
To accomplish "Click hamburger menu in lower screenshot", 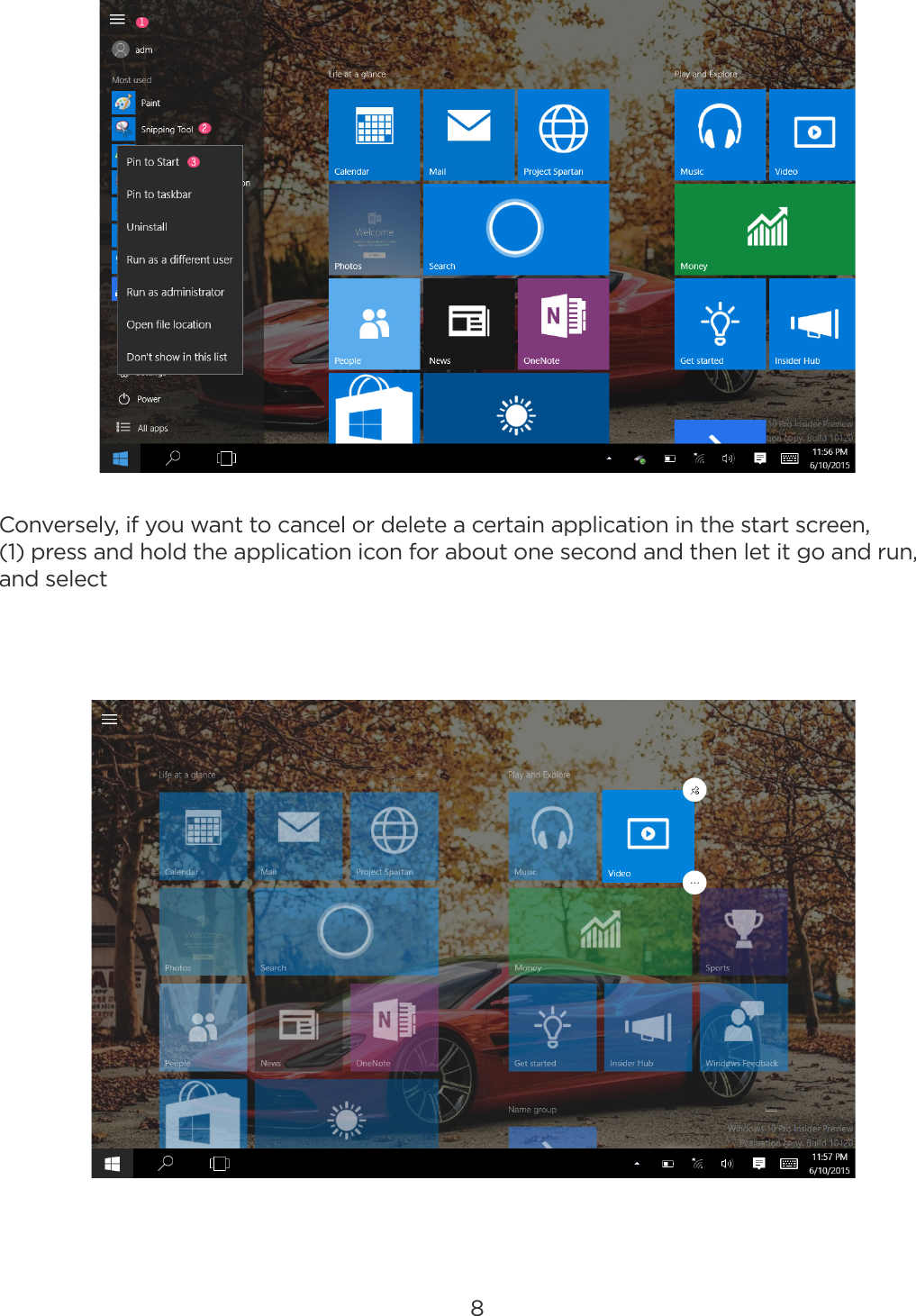I will (x=109, y=719).
